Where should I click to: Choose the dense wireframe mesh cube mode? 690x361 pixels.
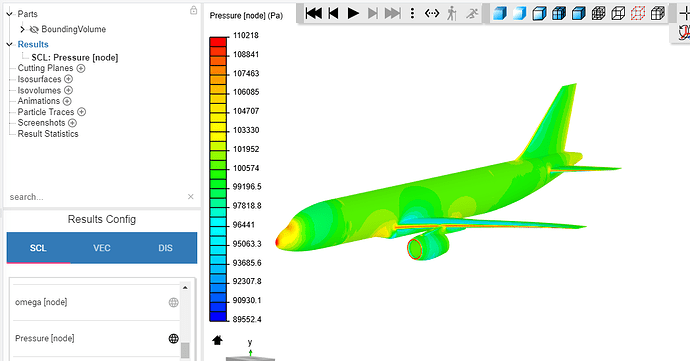click(x=598, y=13)
